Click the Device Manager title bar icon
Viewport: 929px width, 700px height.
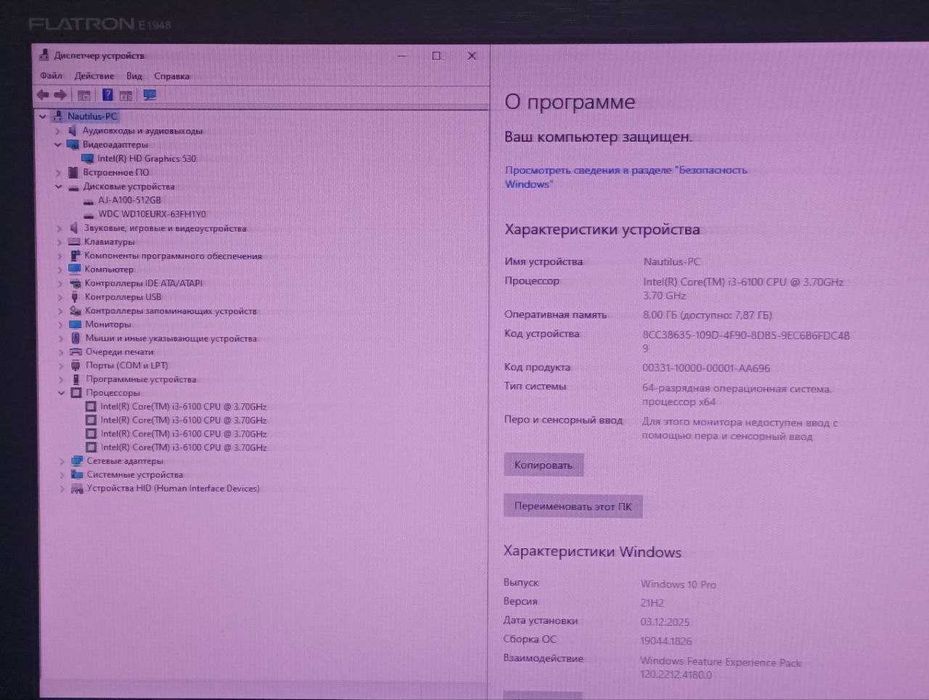coord(43,55)
